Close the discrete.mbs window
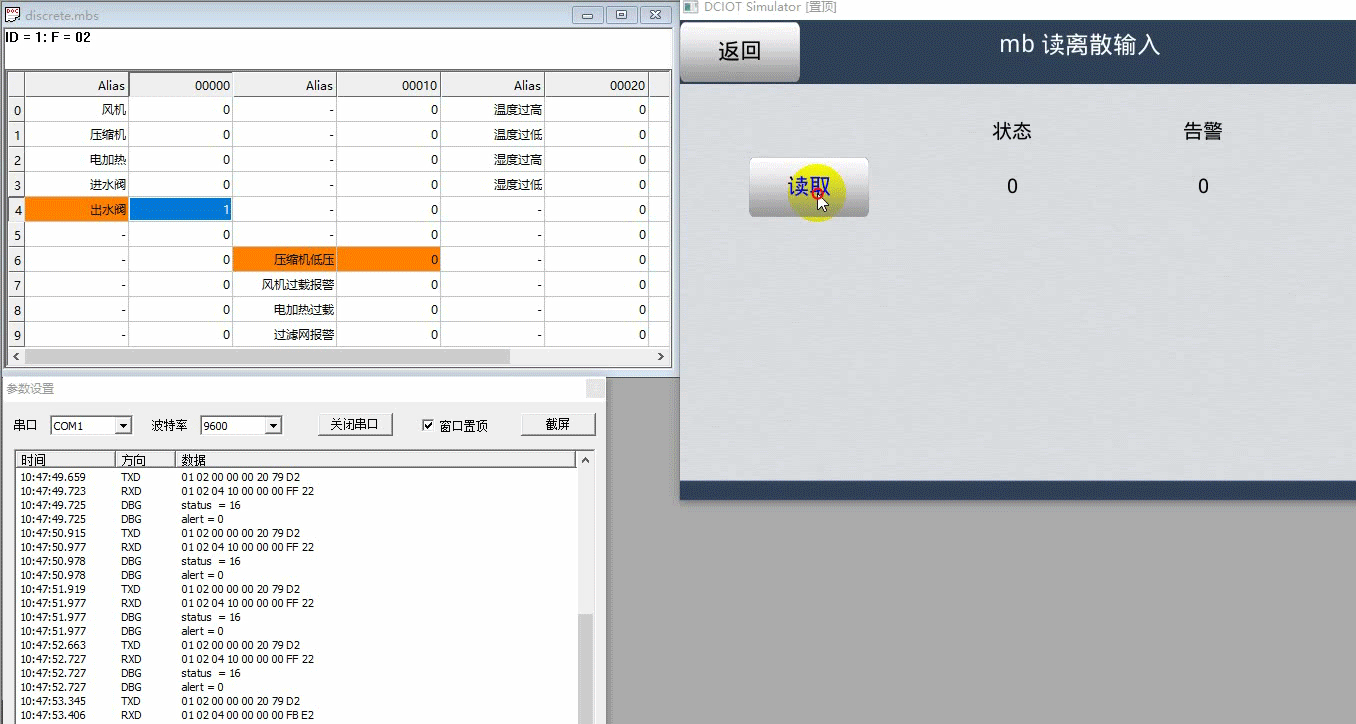This screenshot has width=1356, height=724. pyautogui.click(x=655, y=15)
